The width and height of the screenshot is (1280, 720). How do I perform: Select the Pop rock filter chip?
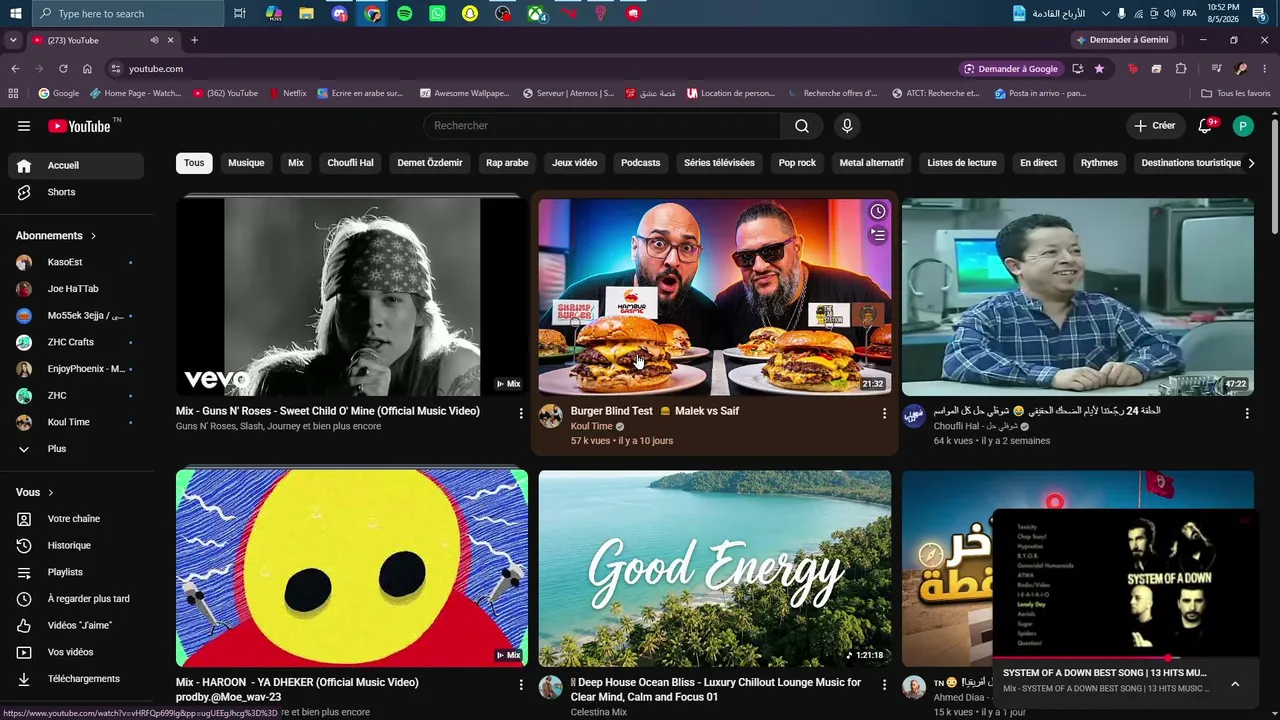797,163
